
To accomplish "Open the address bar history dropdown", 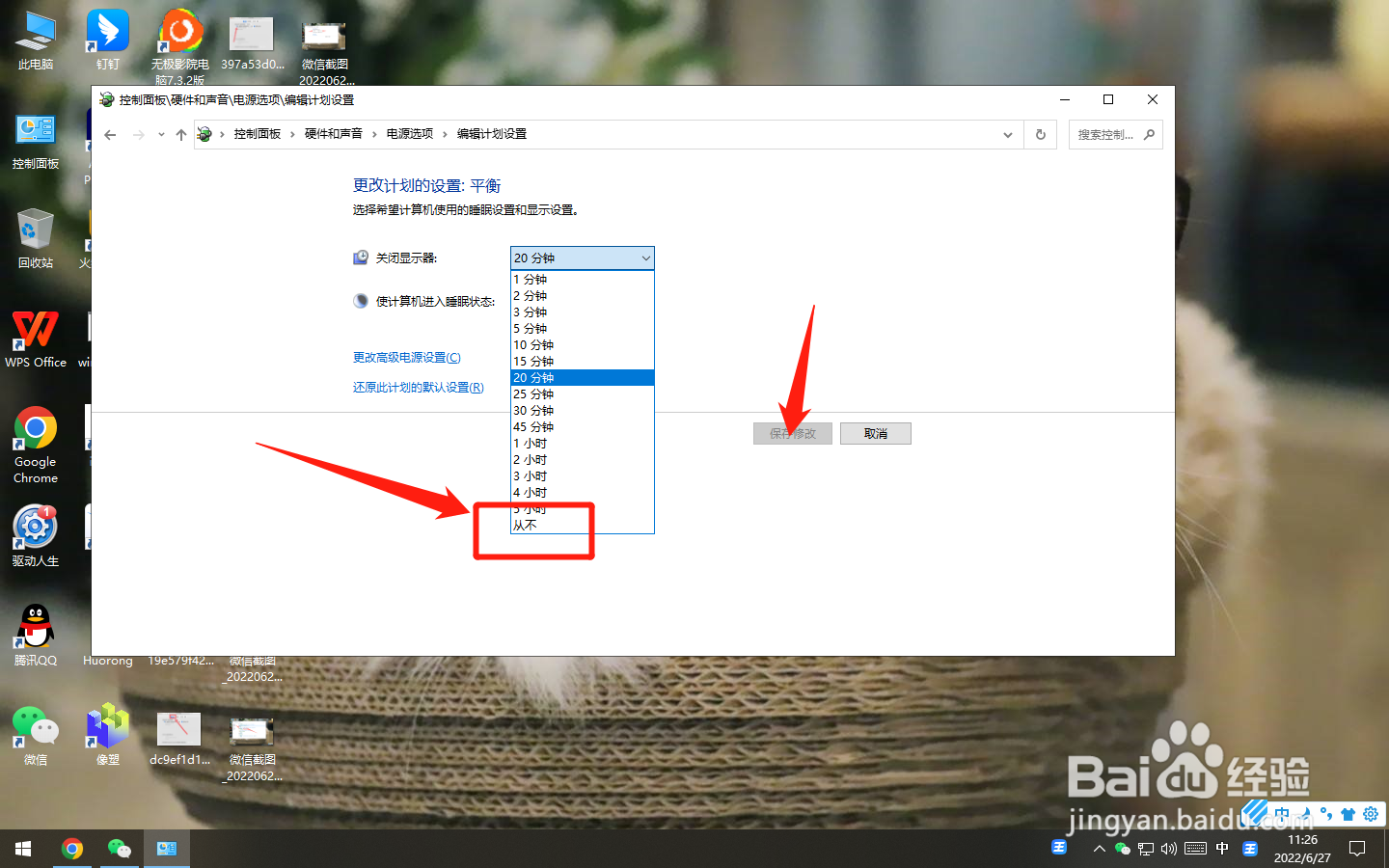I will click(x=1007, y=134).
